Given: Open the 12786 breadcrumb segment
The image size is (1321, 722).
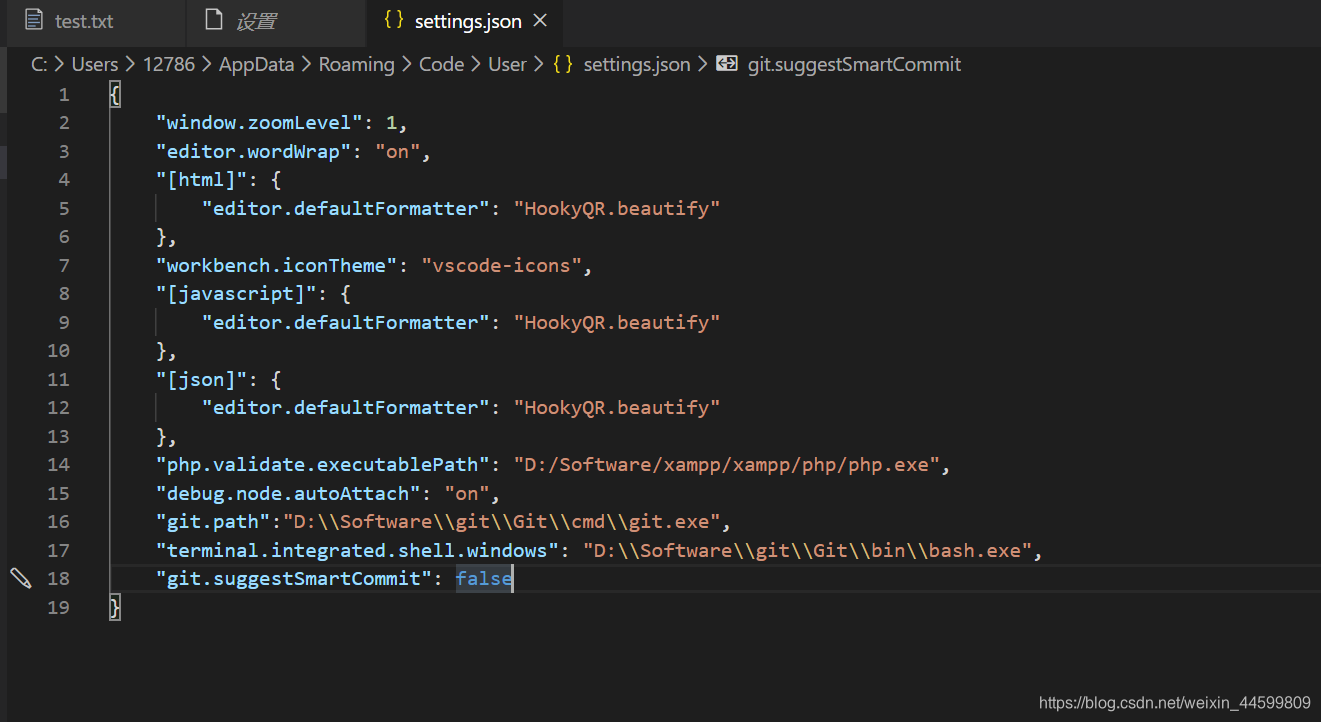Looking at the screenshot, I should [x=168, y=64].
